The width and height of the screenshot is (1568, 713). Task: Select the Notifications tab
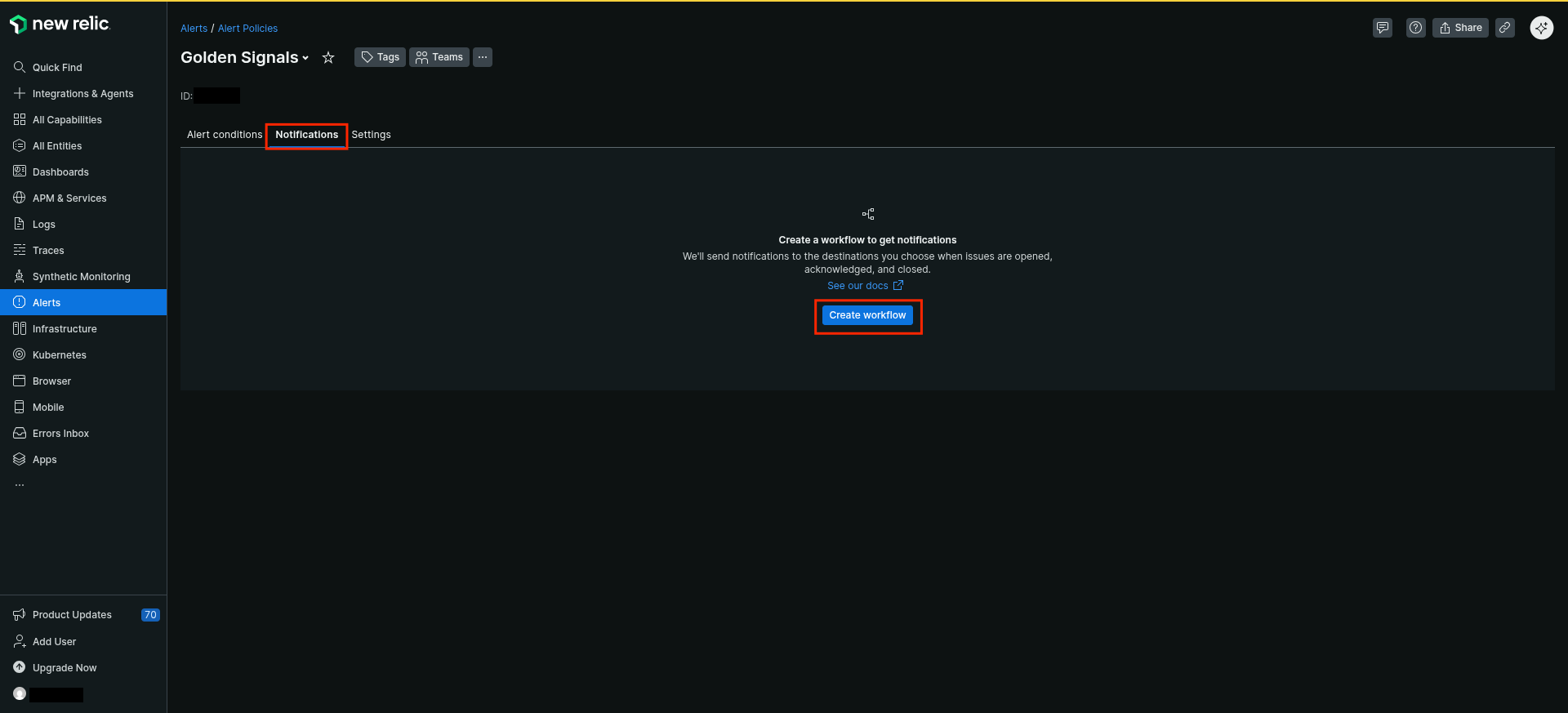pos(306,135)
